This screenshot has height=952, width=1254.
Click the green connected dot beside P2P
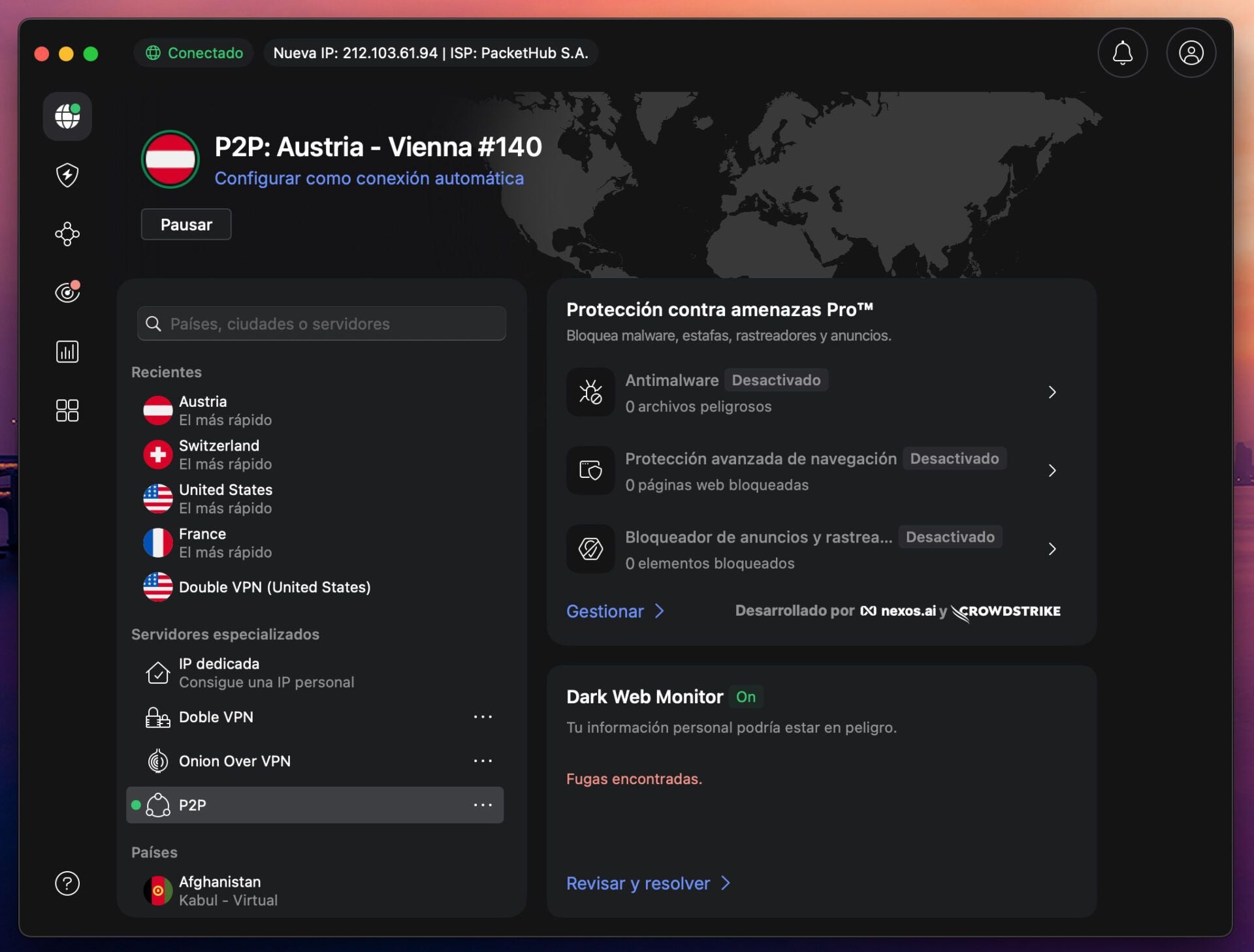136,805
